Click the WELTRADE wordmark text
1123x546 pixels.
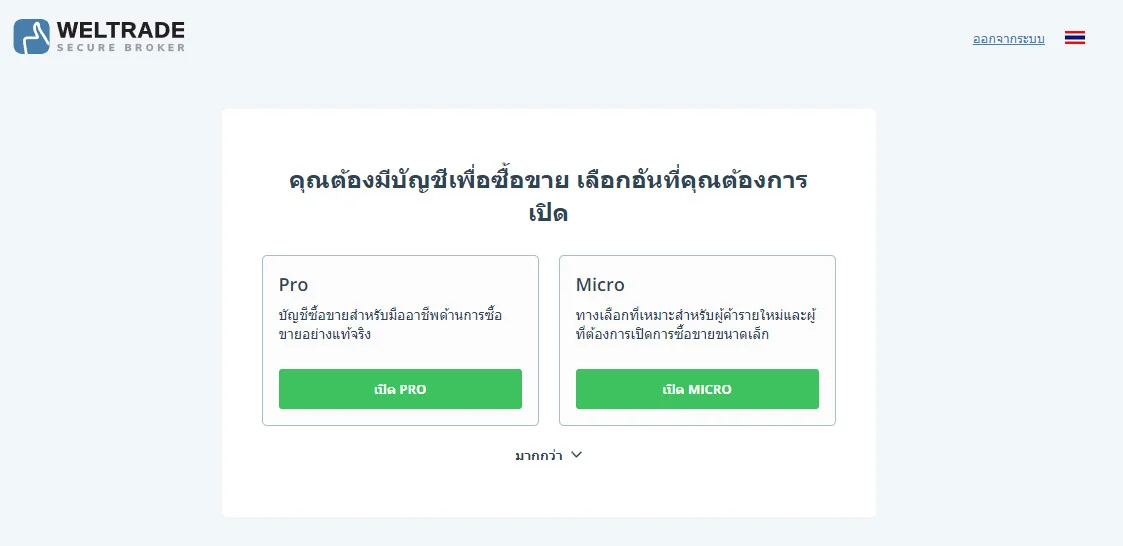[x=120, y=30]
